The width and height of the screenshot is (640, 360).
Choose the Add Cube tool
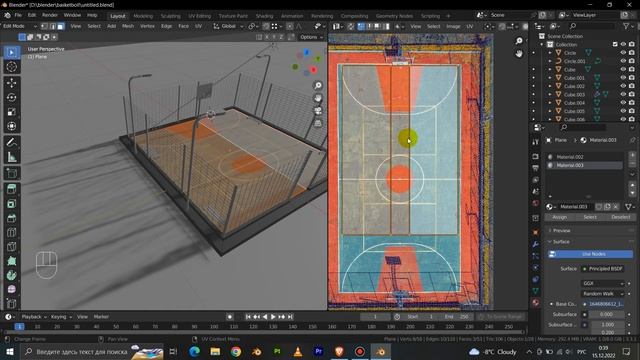click(11, 173)
